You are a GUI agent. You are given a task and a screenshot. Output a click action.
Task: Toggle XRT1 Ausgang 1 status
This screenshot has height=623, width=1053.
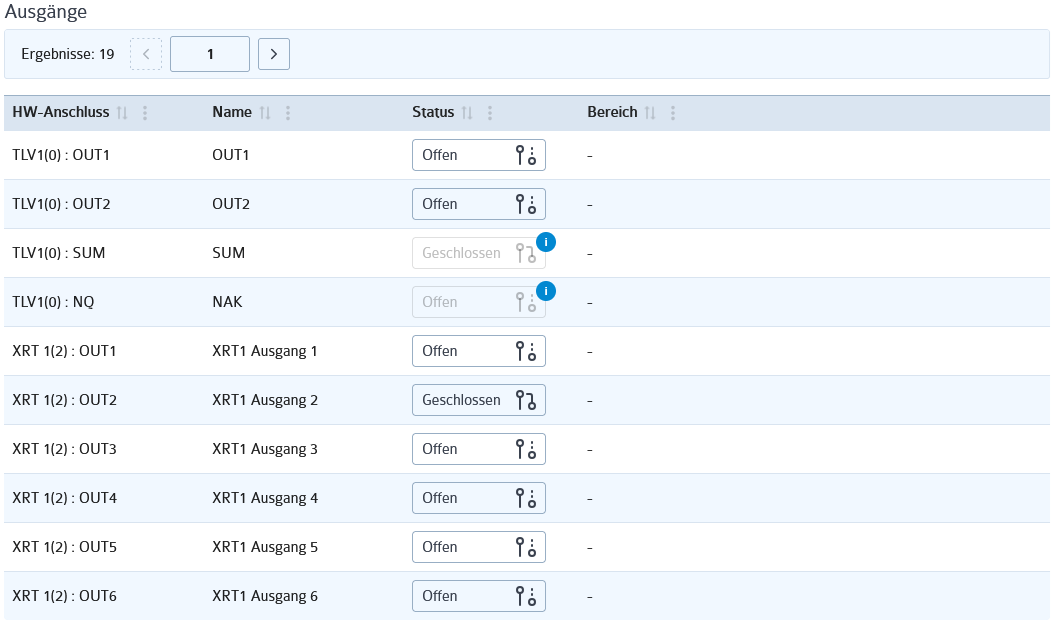(479, 351)
